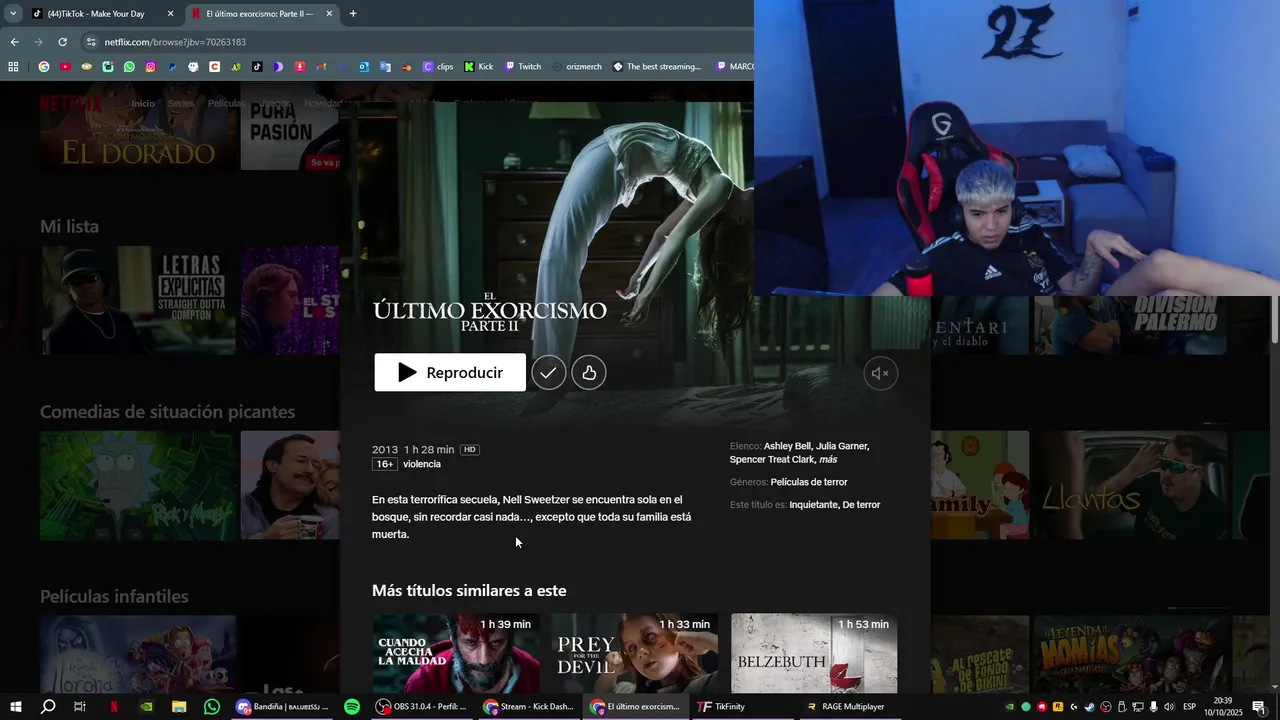View site information icon in address bar

91,42
